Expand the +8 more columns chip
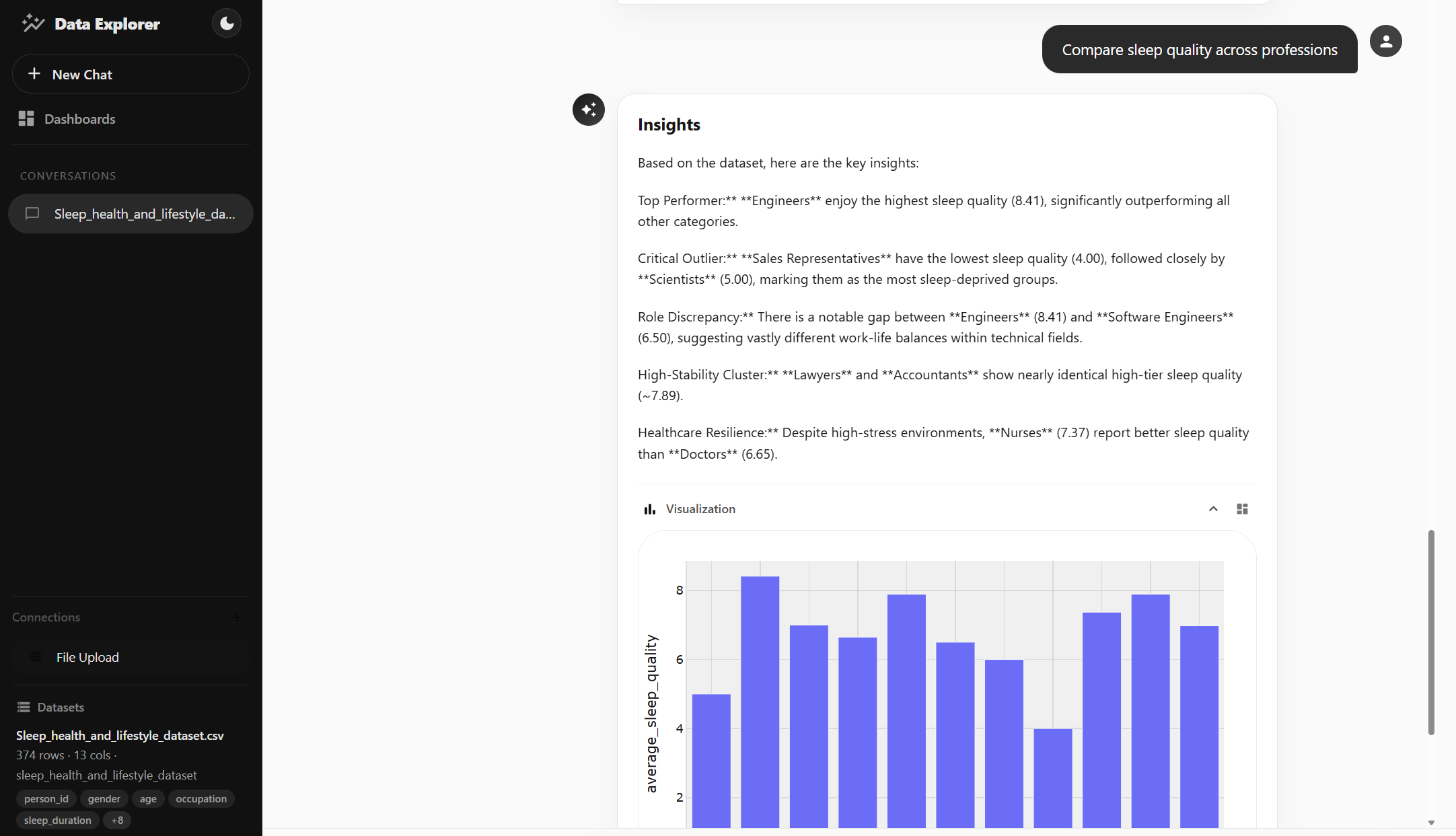 (117, 821)
